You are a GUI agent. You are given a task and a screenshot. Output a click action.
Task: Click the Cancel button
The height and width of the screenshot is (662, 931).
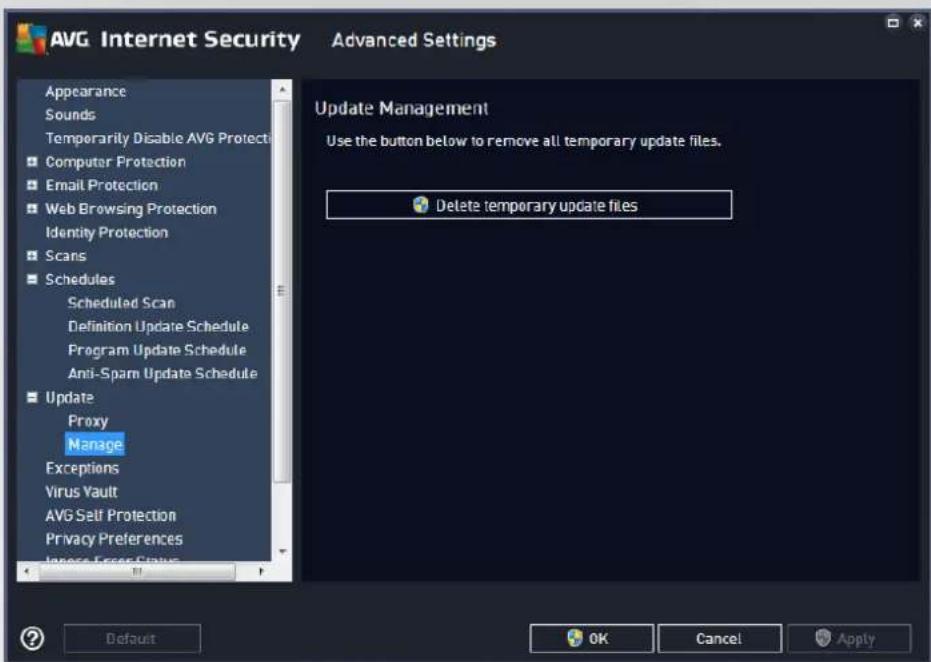pyautogui.click(x=719, y=639)
